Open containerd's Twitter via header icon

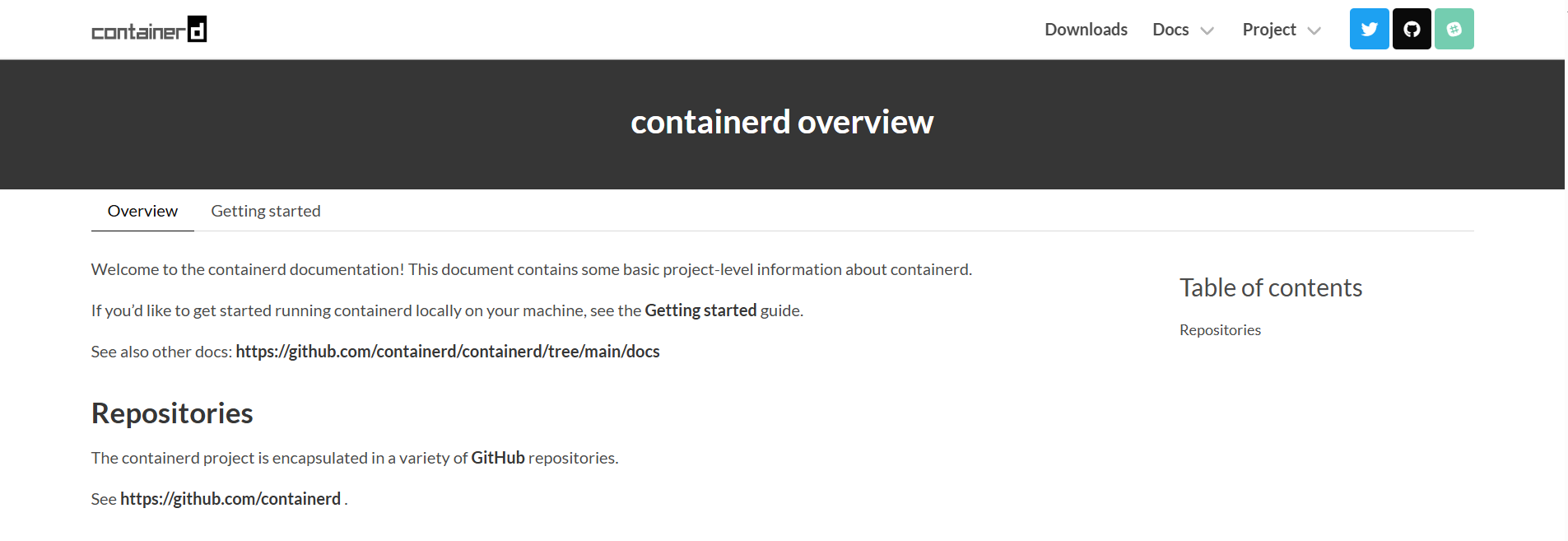[x=1369, y=28]
